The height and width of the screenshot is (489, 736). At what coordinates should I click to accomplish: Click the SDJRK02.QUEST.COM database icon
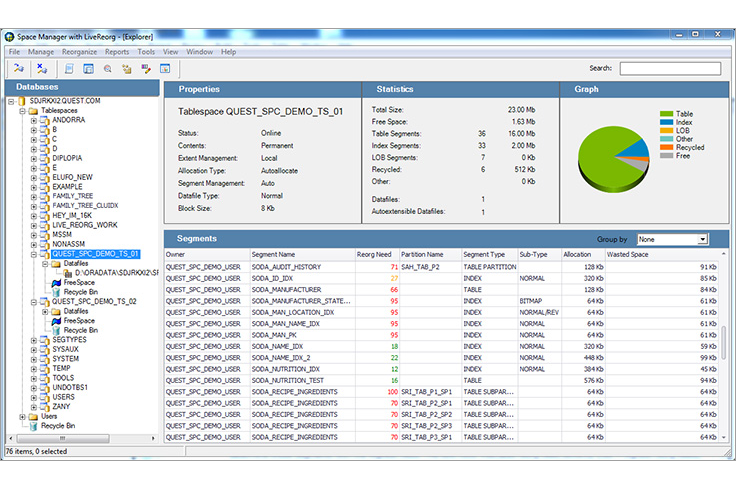tap(22, 101)
